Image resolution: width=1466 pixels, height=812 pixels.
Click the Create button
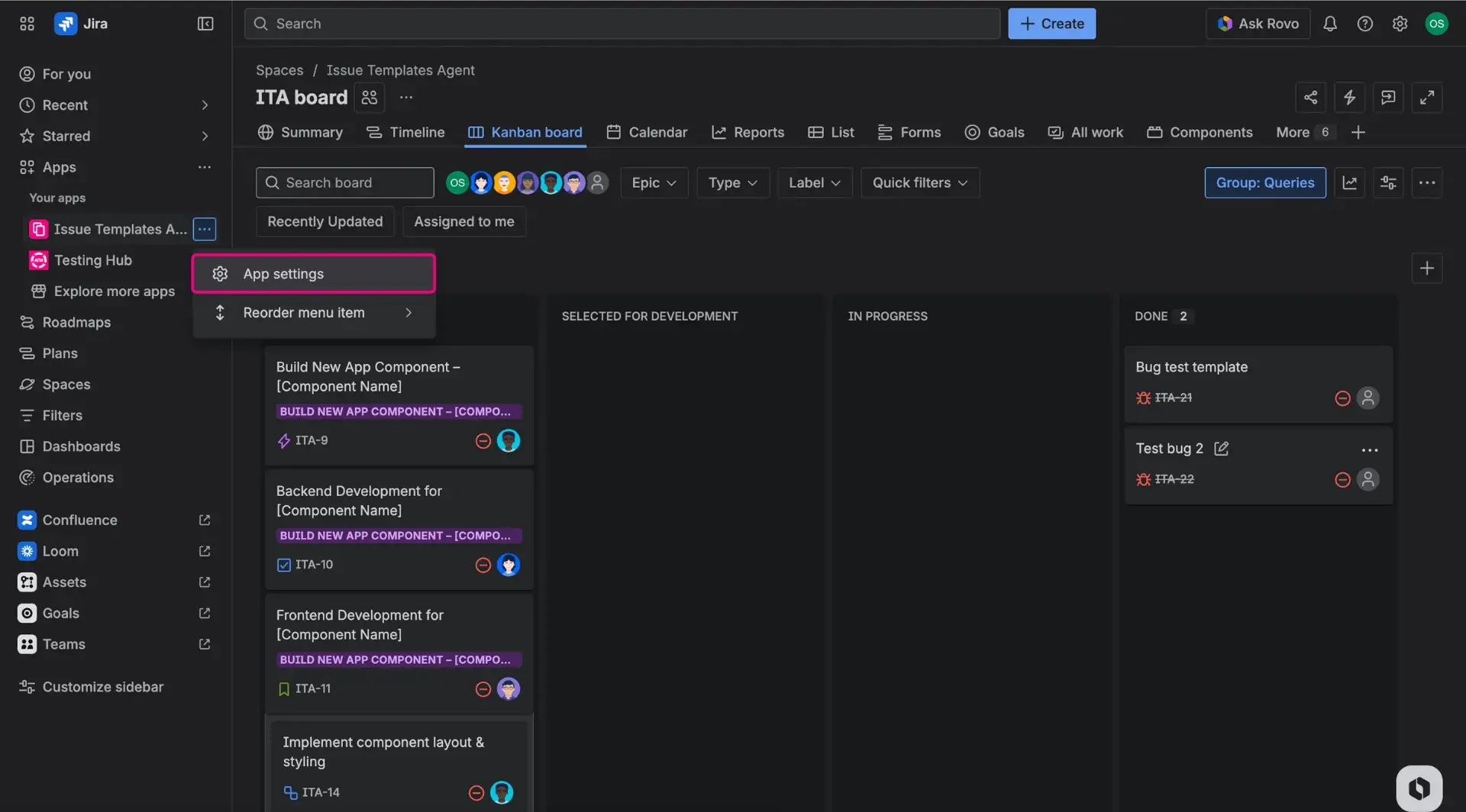[1051, 24]
